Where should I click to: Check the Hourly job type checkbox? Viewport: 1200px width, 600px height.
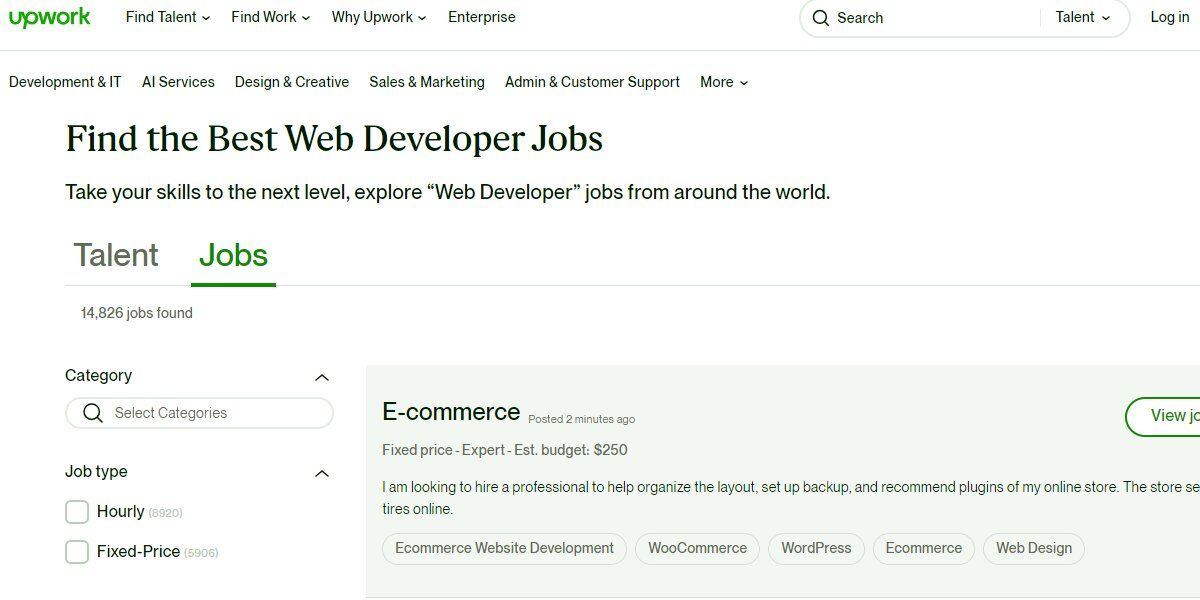click(x=77, y=511)
